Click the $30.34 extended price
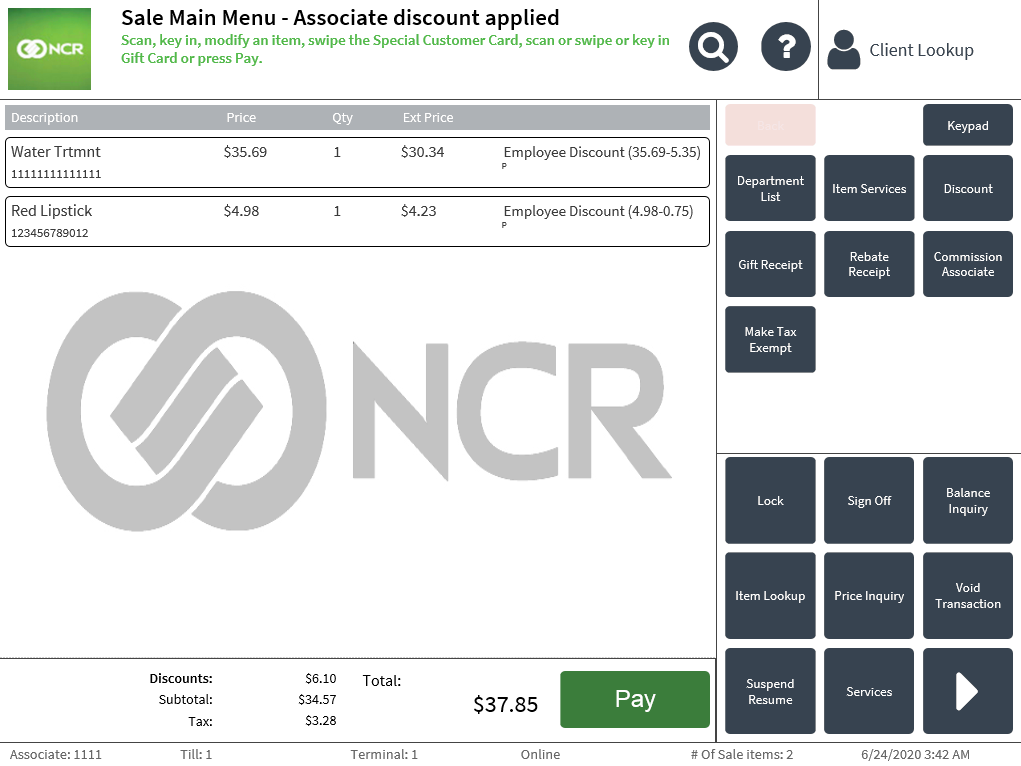This screenshot has width=1021, height=766. point(422,152)
